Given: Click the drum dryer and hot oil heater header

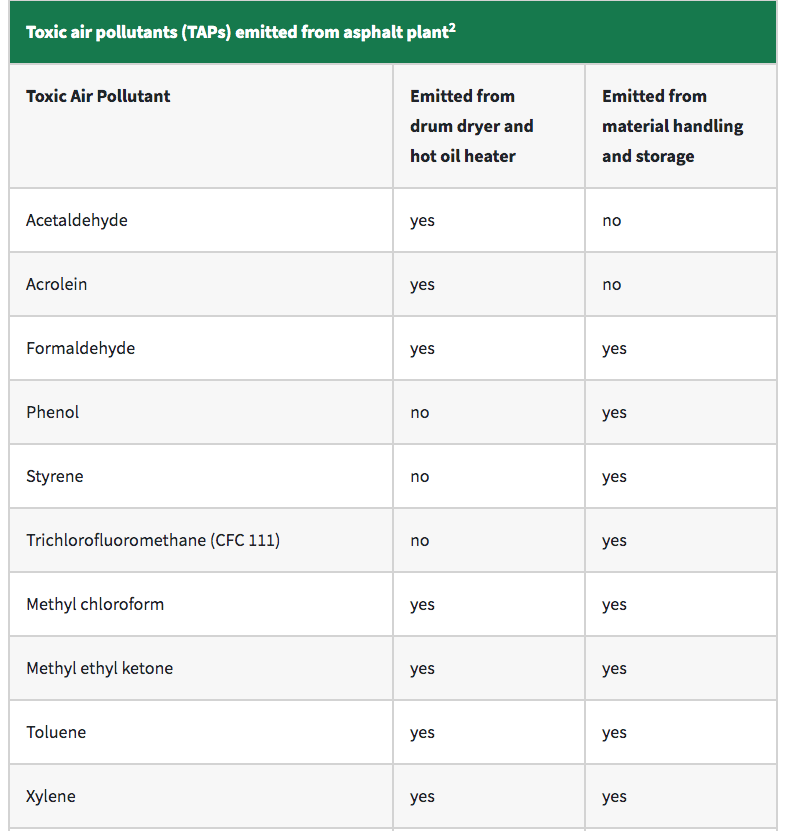Looking at the screenshot, I should tap(471, 126).
